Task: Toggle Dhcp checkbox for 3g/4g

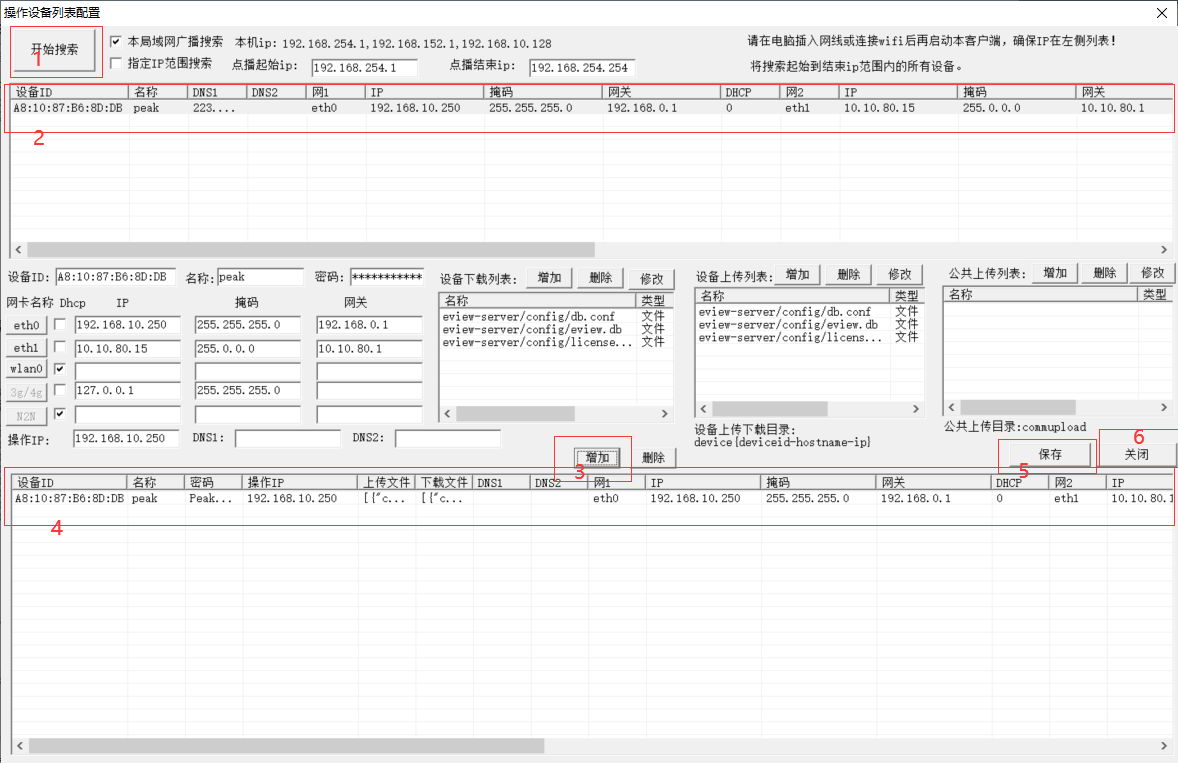Action: [60, 390]
